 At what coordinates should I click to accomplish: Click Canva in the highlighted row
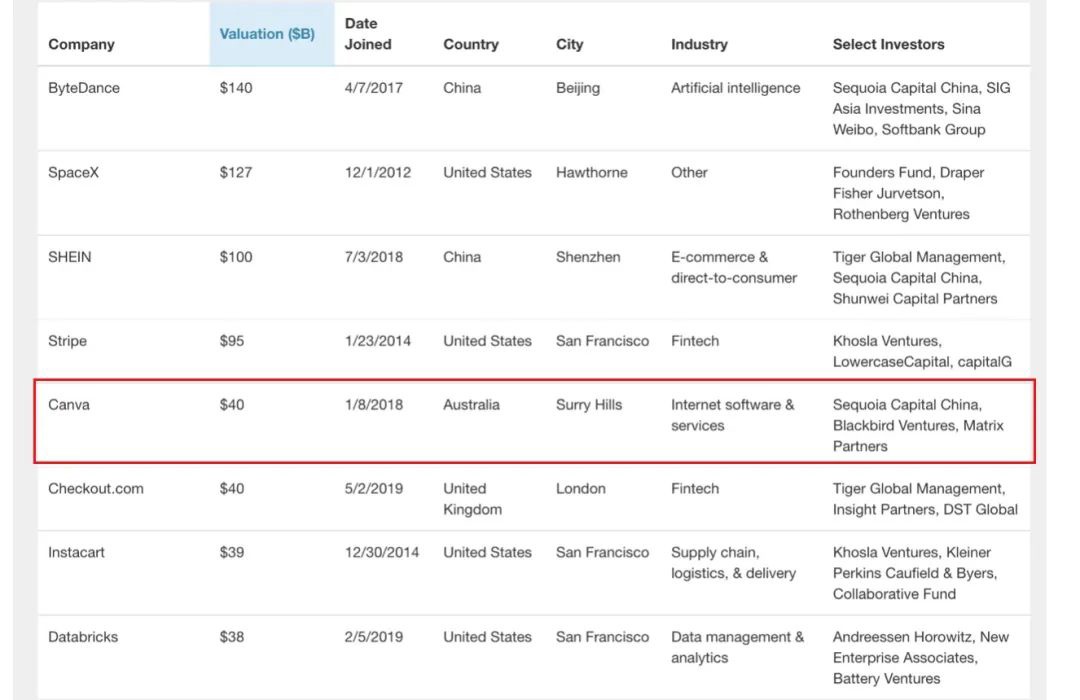point(69,404)
